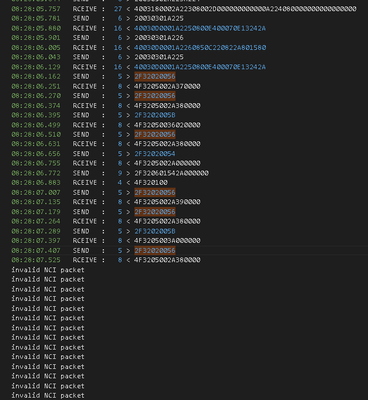Select blue payload 2F32020054
The width and height of the screenshot is (368, 400).
click(x=155, y=154)
